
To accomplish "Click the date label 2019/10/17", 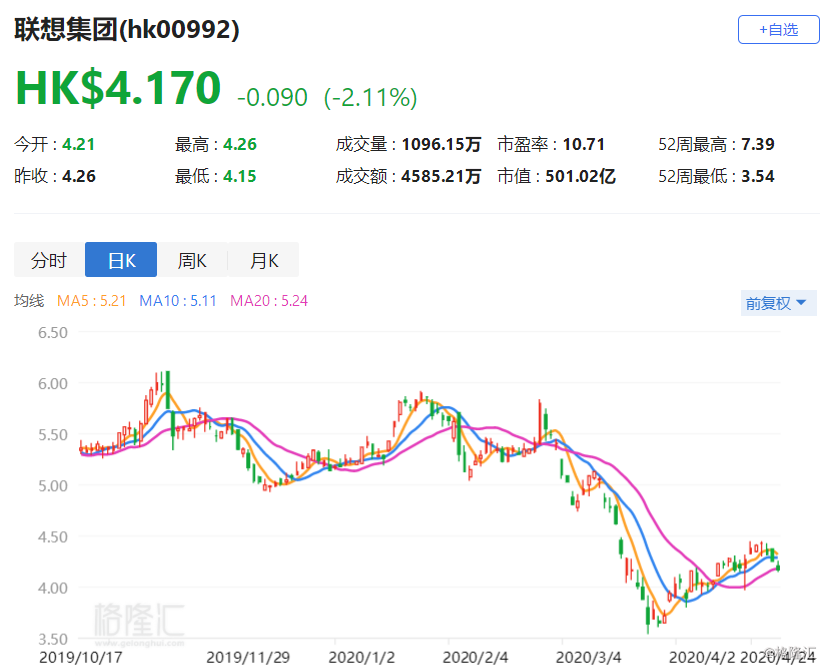I will (x=79, y=658).
